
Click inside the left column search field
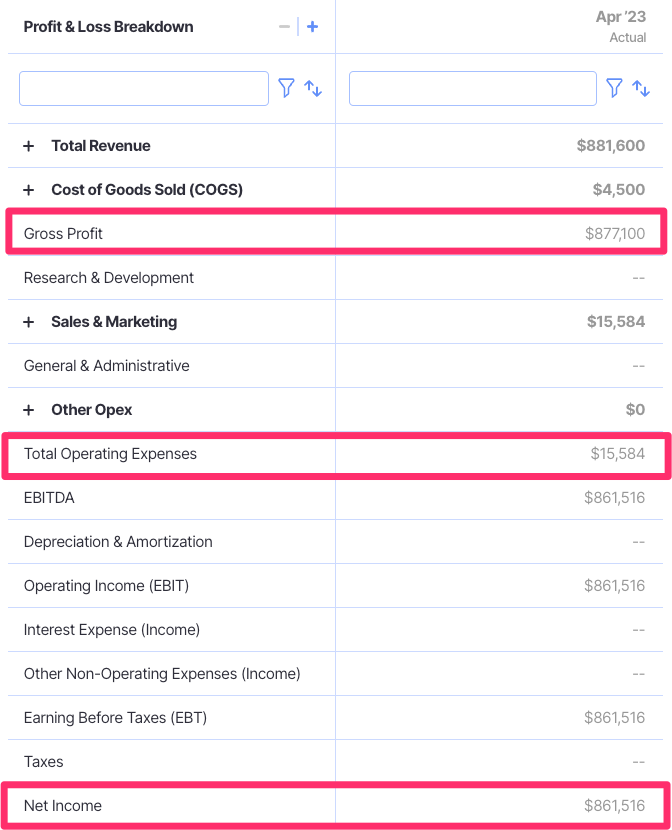click(143, 88)
